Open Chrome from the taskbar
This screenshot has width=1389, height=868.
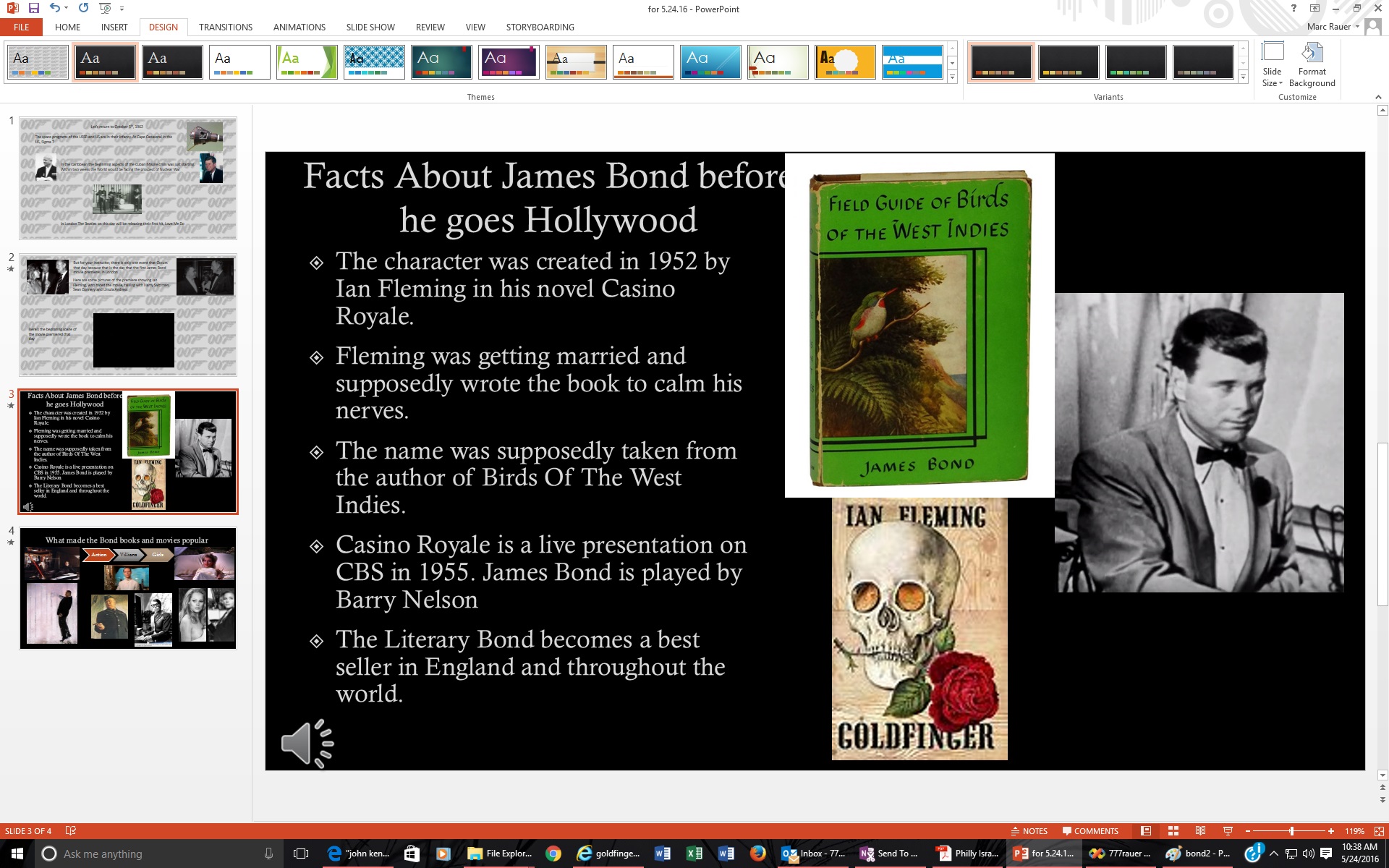pyautogui.click(x=553, y=854)
